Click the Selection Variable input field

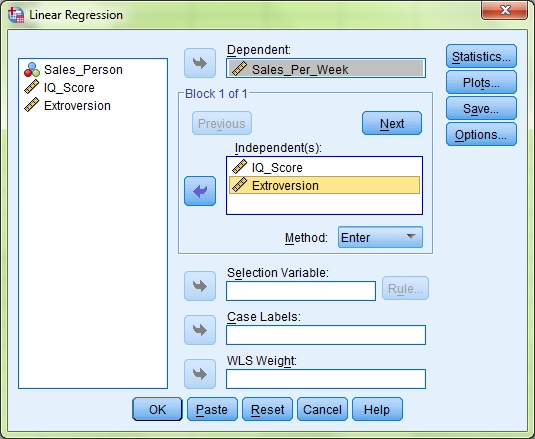click(301, 291)
